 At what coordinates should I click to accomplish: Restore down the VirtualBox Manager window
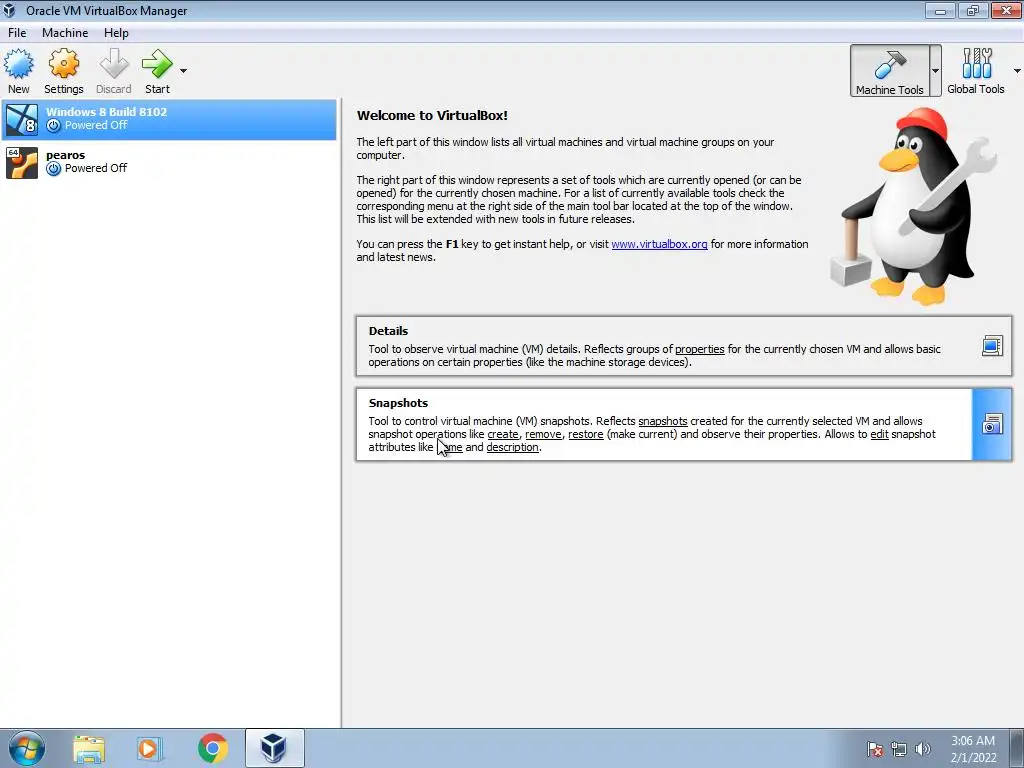[x=972, y=10]
